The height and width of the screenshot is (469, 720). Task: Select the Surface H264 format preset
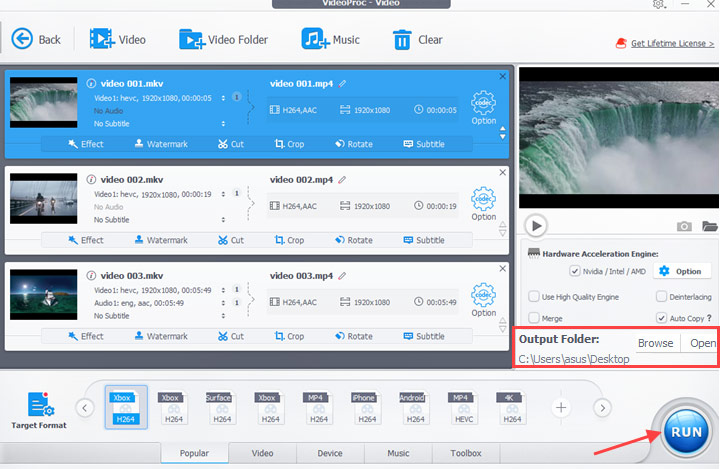click(x=222, y=408)
